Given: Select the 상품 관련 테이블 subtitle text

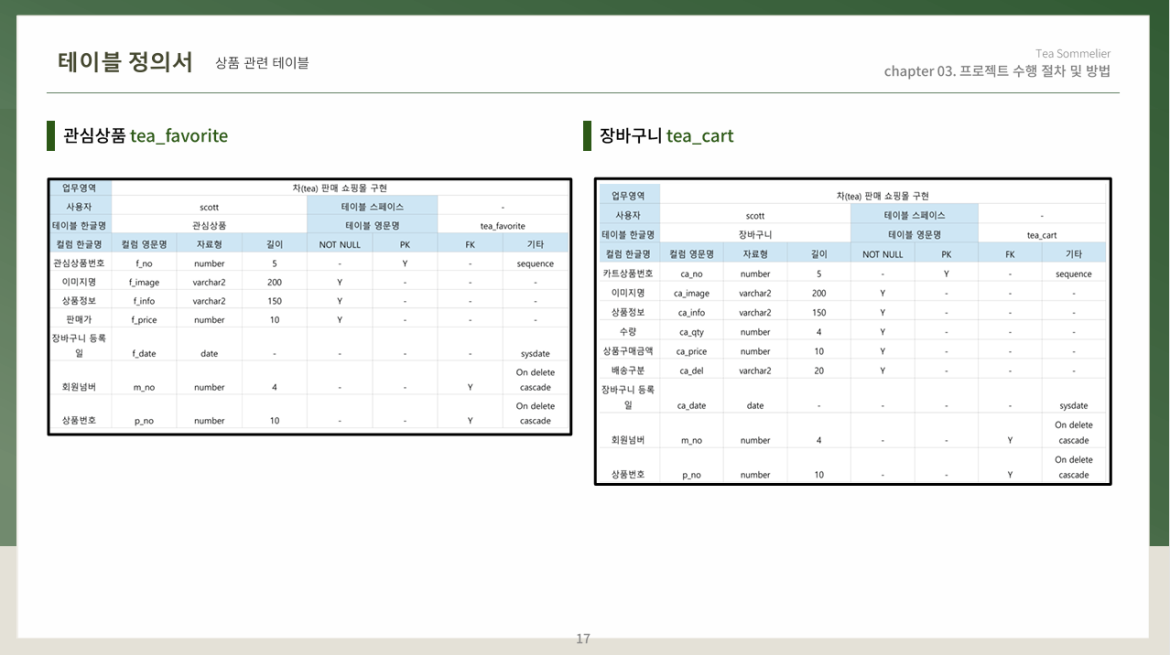Looking at the screenshot, I should point(262,63).
